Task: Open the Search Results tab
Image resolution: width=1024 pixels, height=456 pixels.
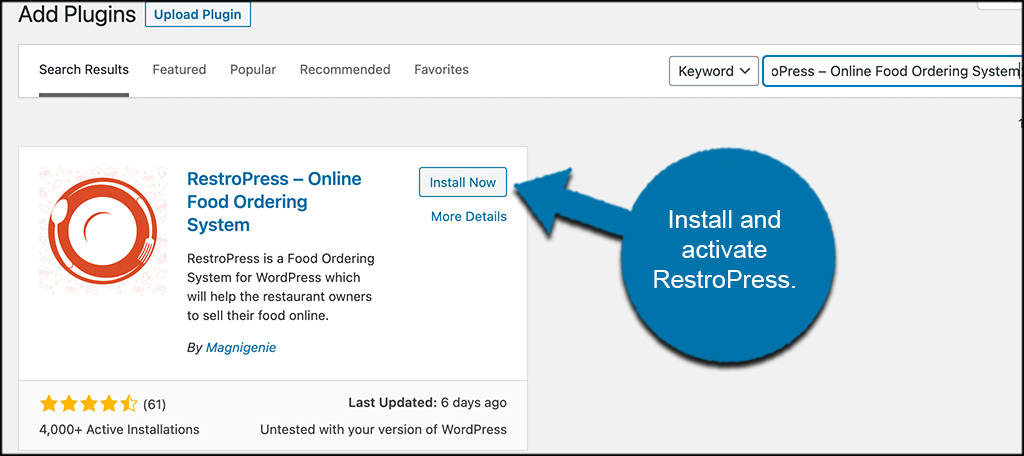Action: pos(84,70)
